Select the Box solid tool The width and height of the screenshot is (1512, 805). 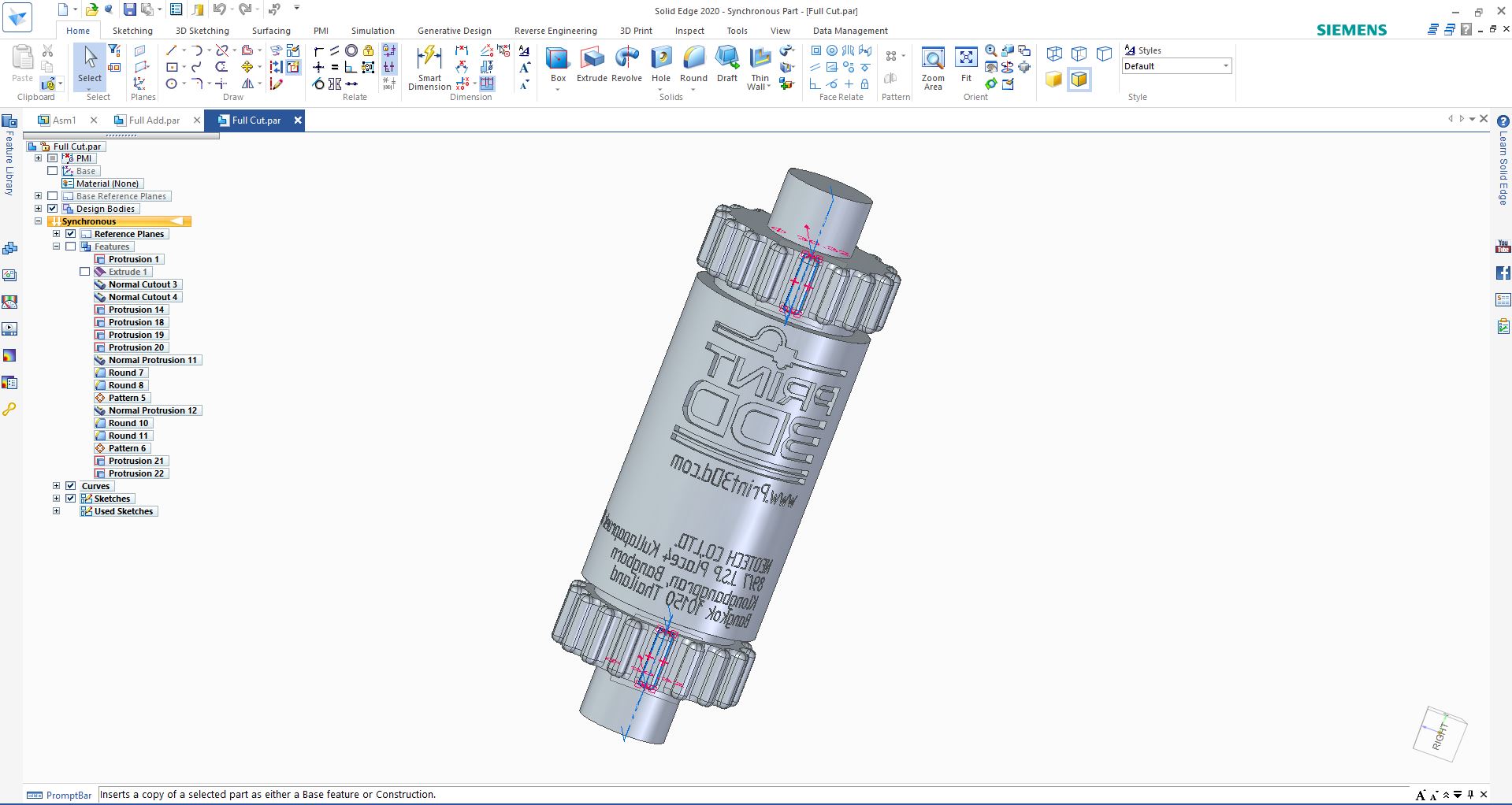(x=558, y=63)
